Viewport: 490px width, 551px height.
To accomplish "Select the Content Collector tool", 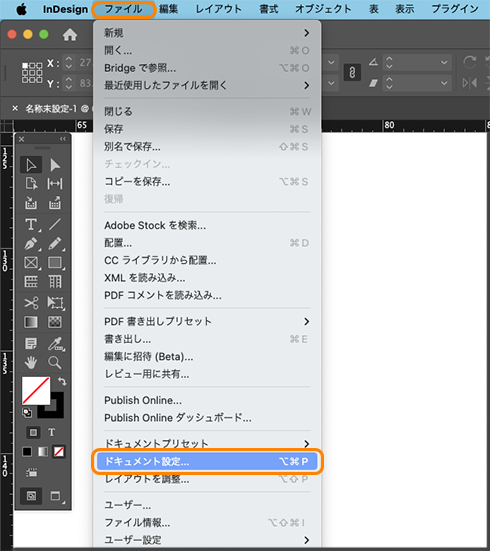I will 31,203.
